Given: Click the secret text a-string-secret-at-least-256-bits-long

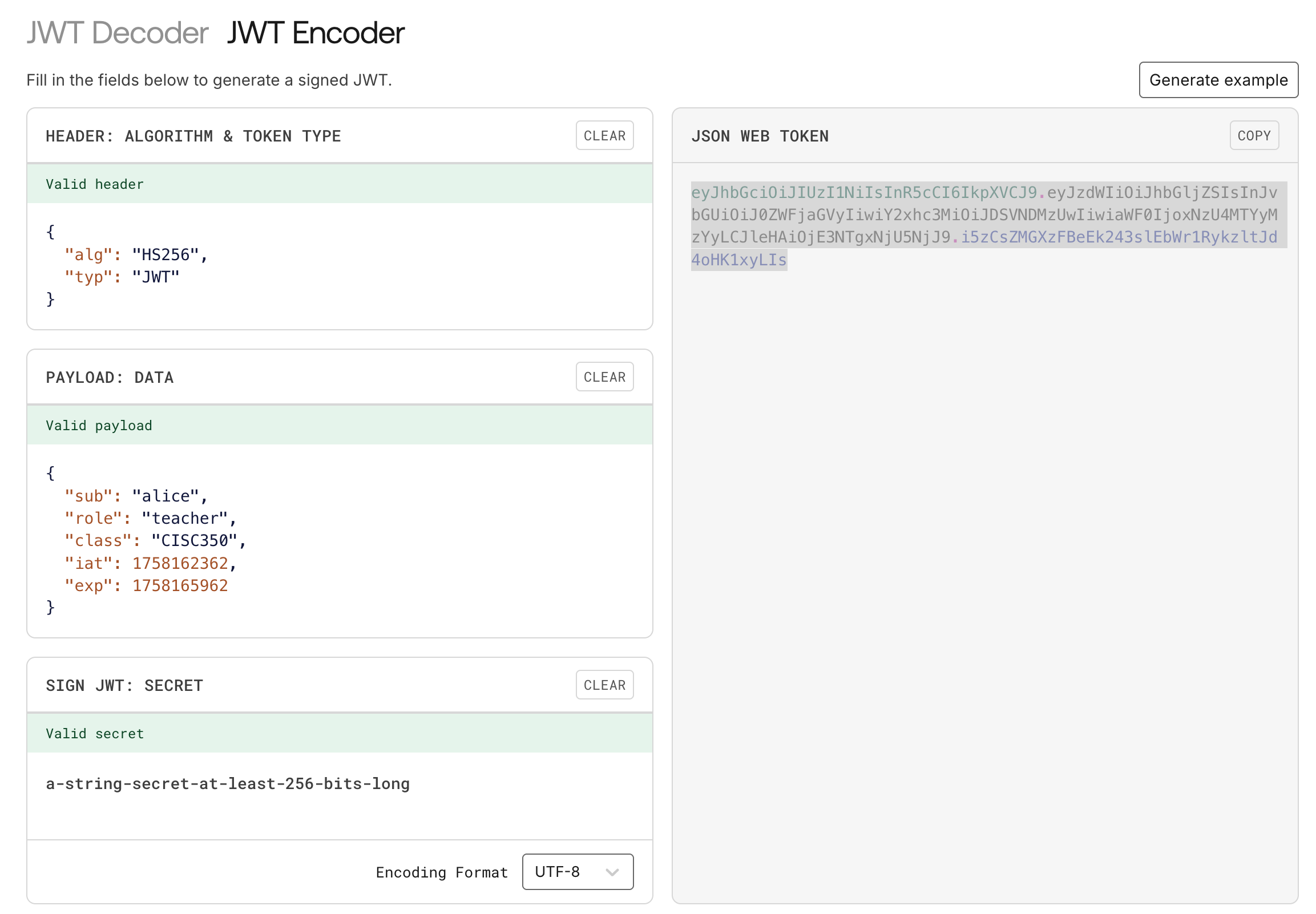Looking at the screenshot, I should pos(227,783).
